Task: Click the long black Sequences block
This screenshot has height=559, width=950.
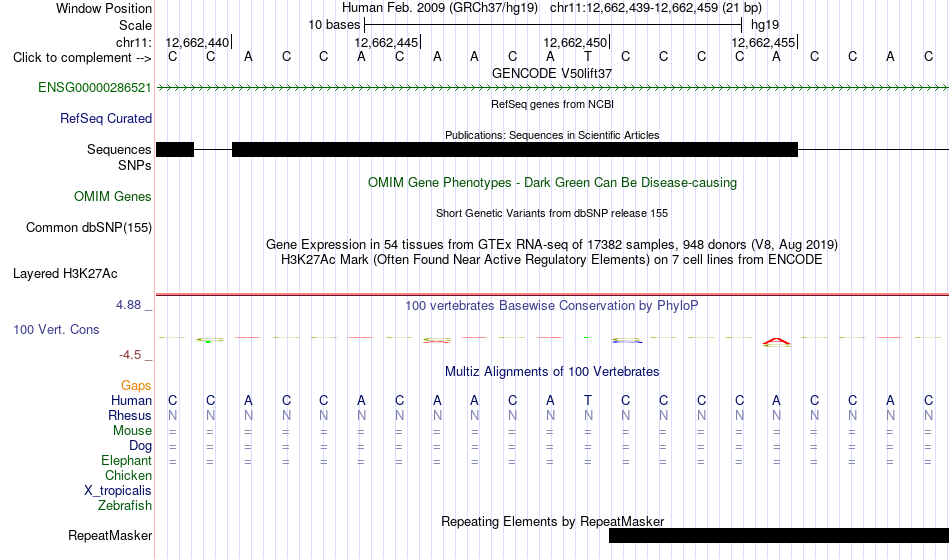Action: click(515, 150)
